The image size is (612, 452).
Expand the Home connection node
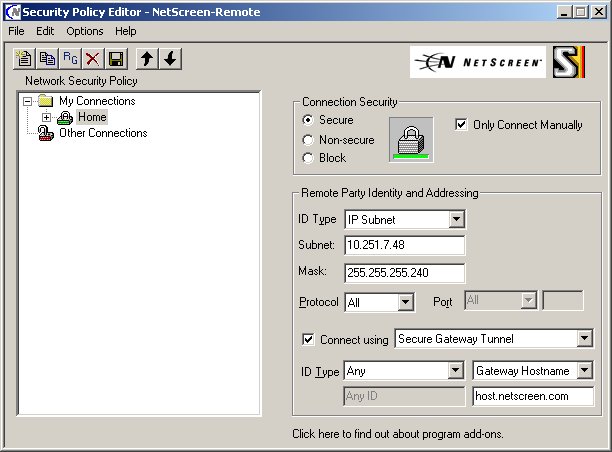click(x=46, y=117)
